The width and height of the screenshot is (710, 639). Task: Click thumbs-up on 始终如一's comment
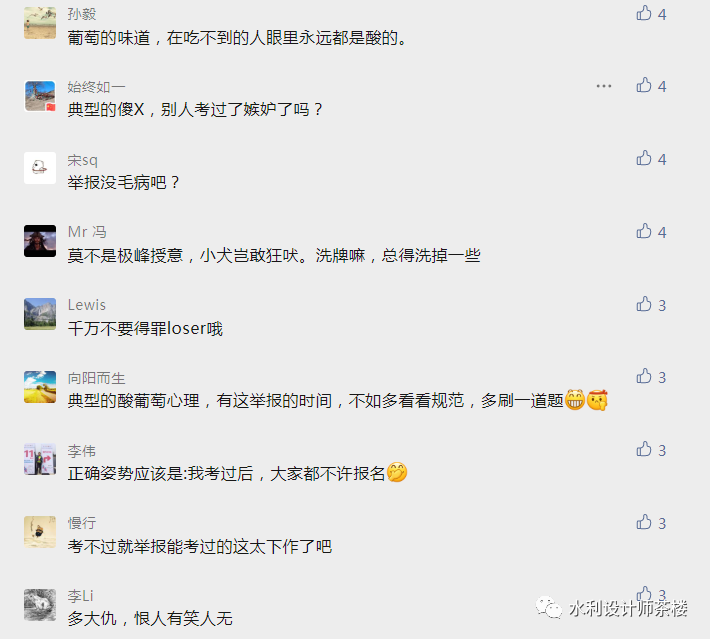coord(643,85)
